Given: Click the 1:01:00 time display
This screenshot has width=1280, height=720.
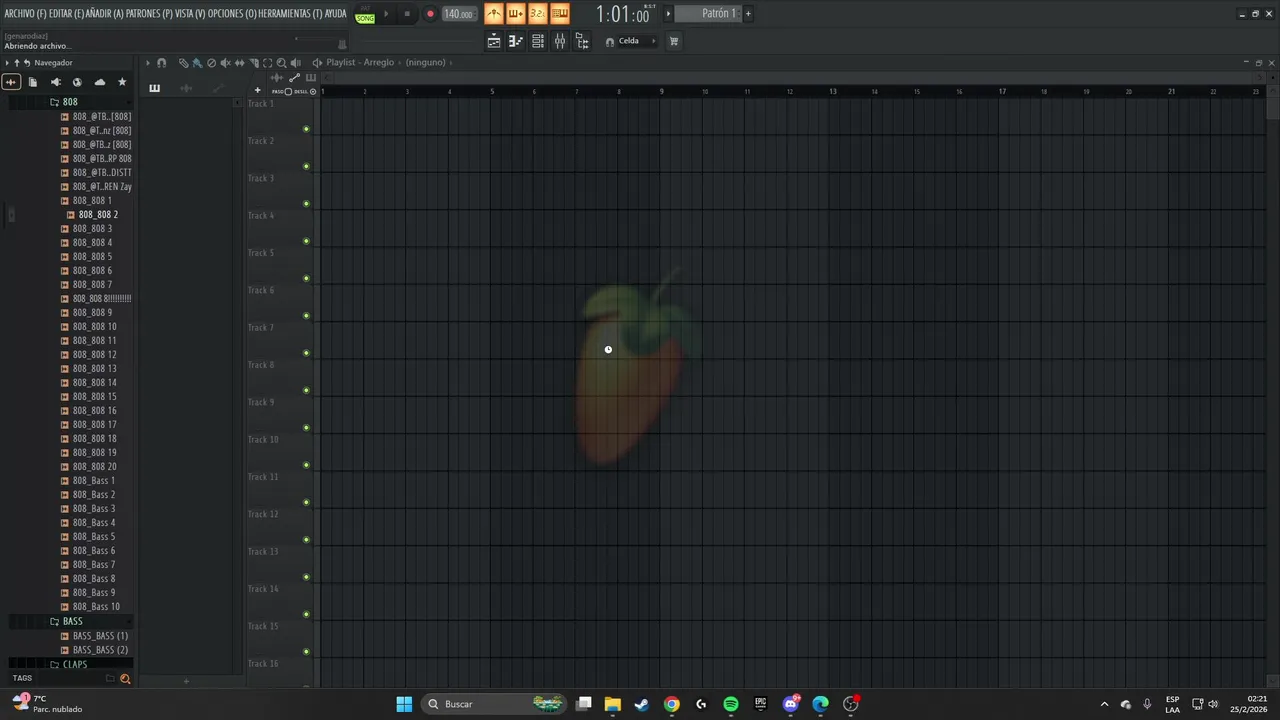Looking at the screenshot, I should (623, 14).
